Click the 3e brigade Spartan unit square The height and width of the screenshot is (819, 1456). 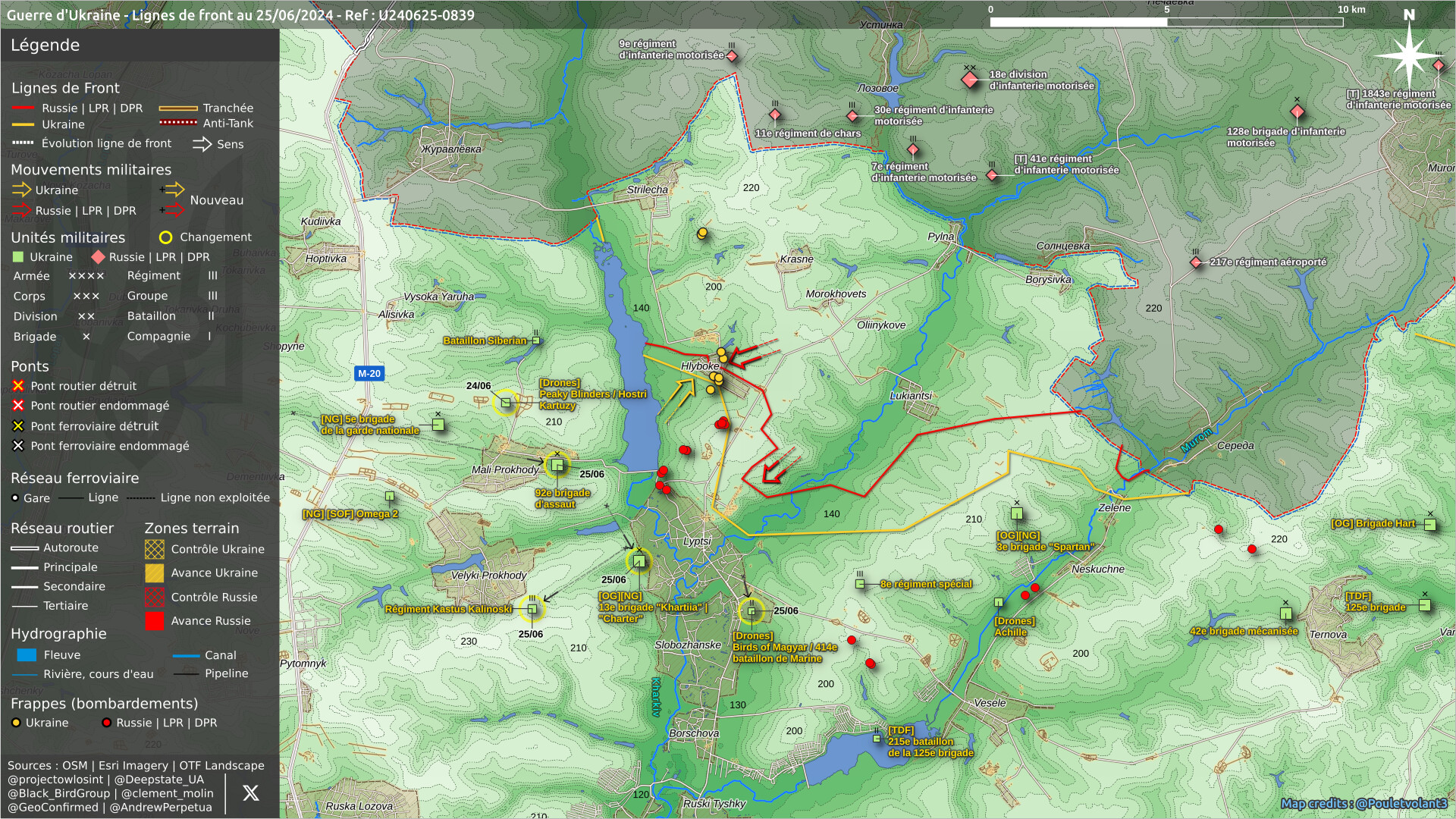1017,513
